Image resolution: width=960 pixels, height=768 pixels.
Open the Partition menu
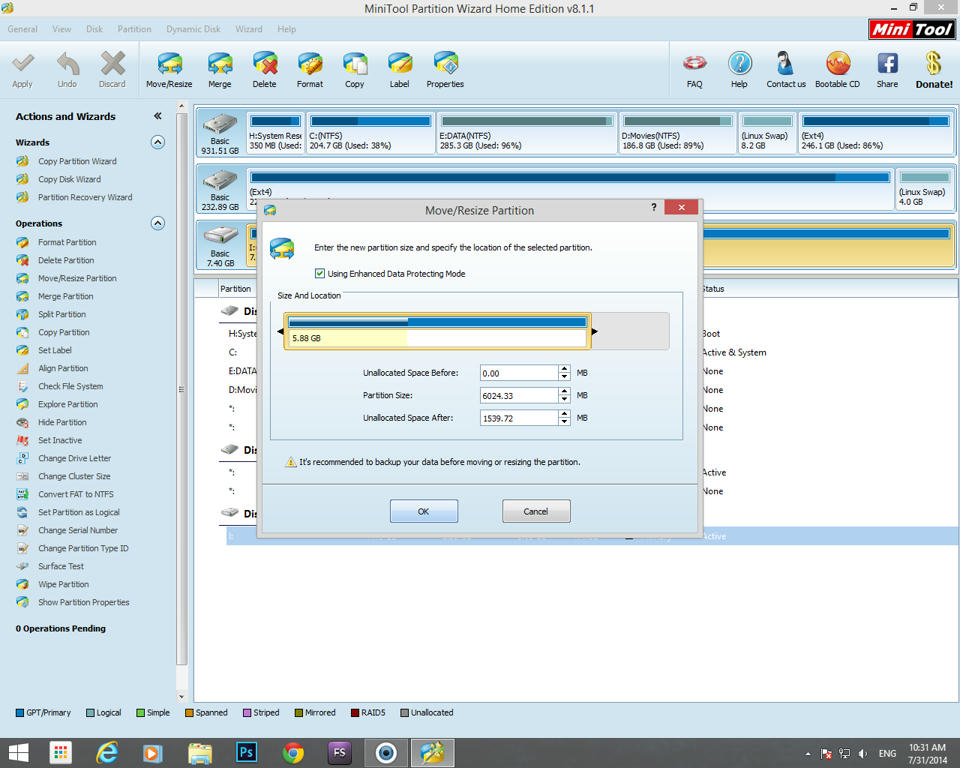tap(134, 29)
